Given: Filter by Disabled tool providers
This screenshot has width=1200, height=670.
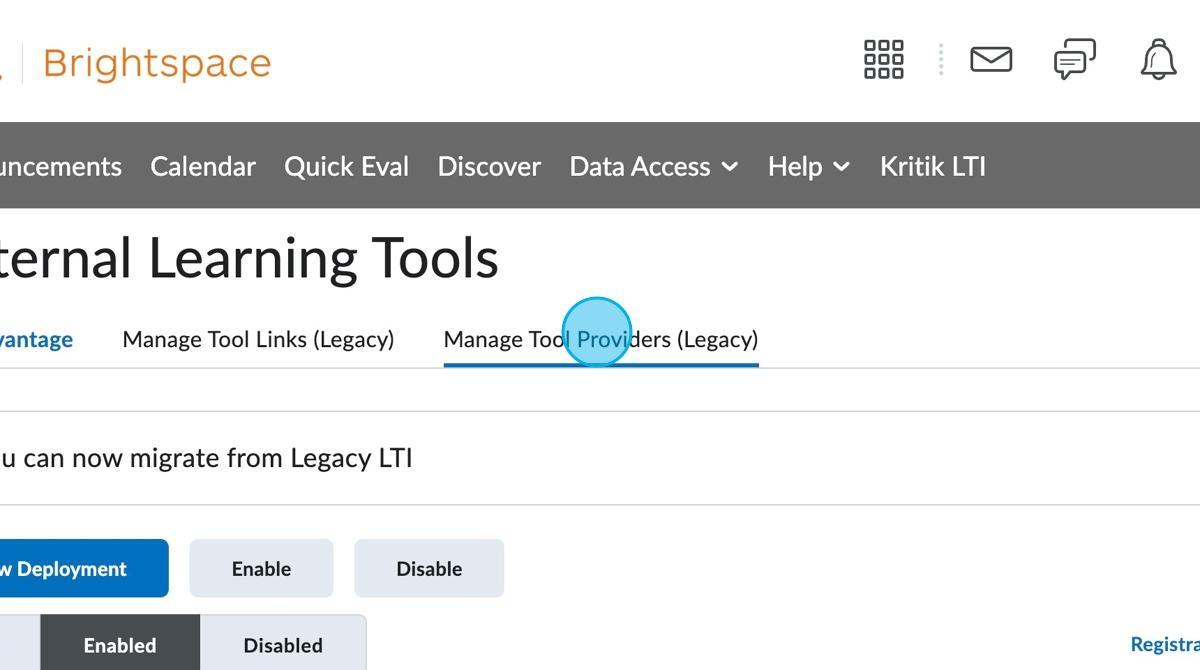Looking at the screenshot, I should (283, 645).
